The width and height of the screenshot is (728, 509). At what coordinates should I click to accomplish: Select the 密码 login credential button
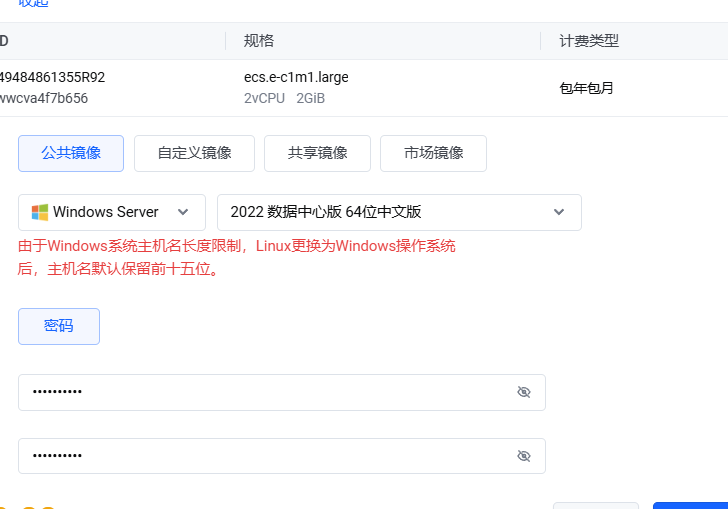(59, 326)
